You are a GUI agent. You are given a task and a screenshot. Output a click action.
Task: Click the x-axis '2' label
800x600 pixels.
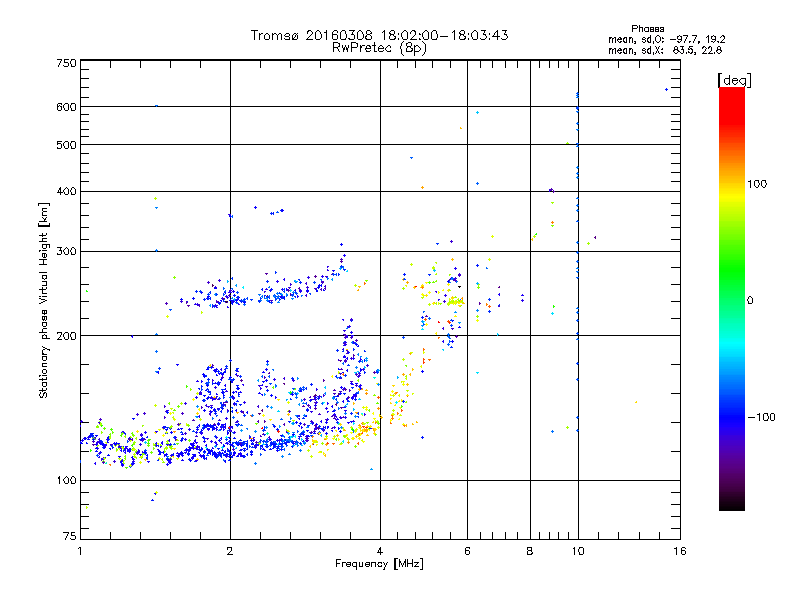pyautogui.click(x=230, y=551)
